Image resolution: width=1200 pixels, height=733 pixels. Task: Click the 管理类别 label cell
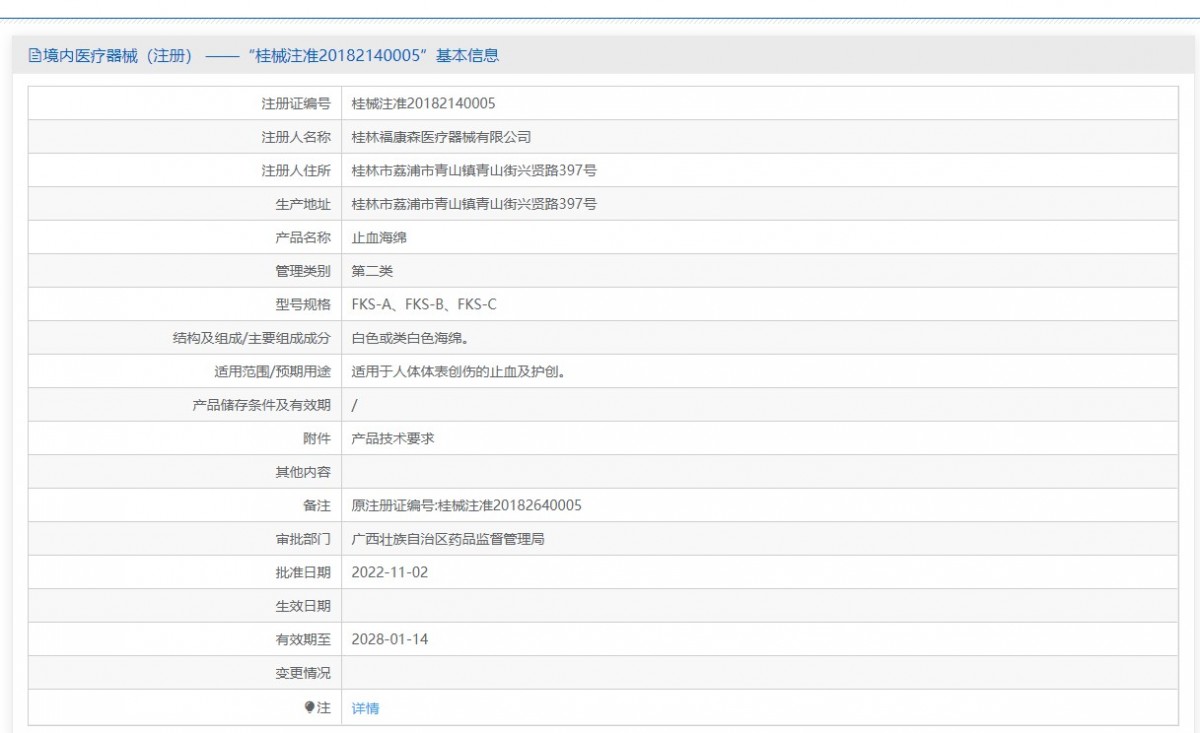pos(184,271)
